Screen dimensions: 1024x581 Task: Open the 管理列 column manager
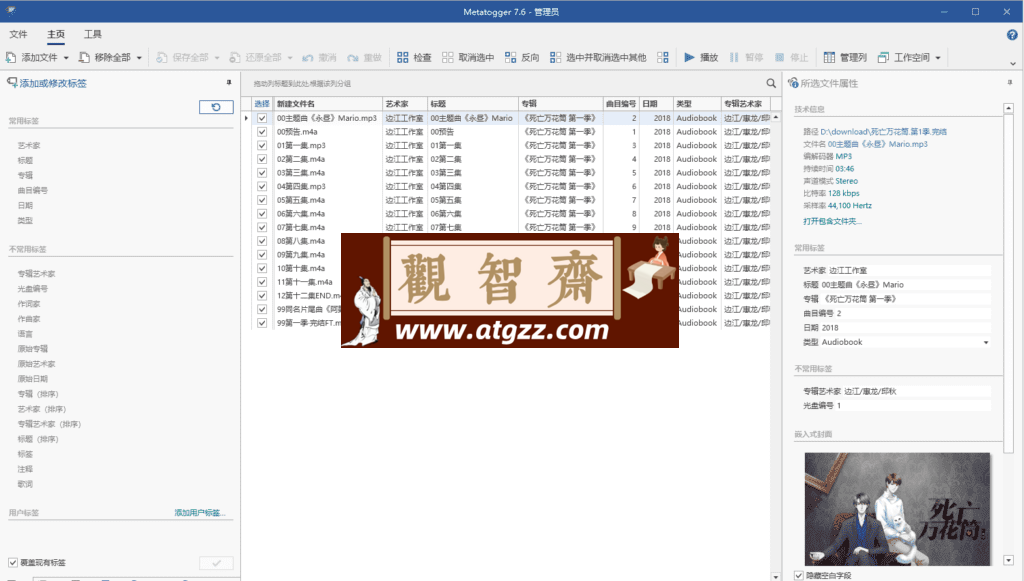pos(845,57)
